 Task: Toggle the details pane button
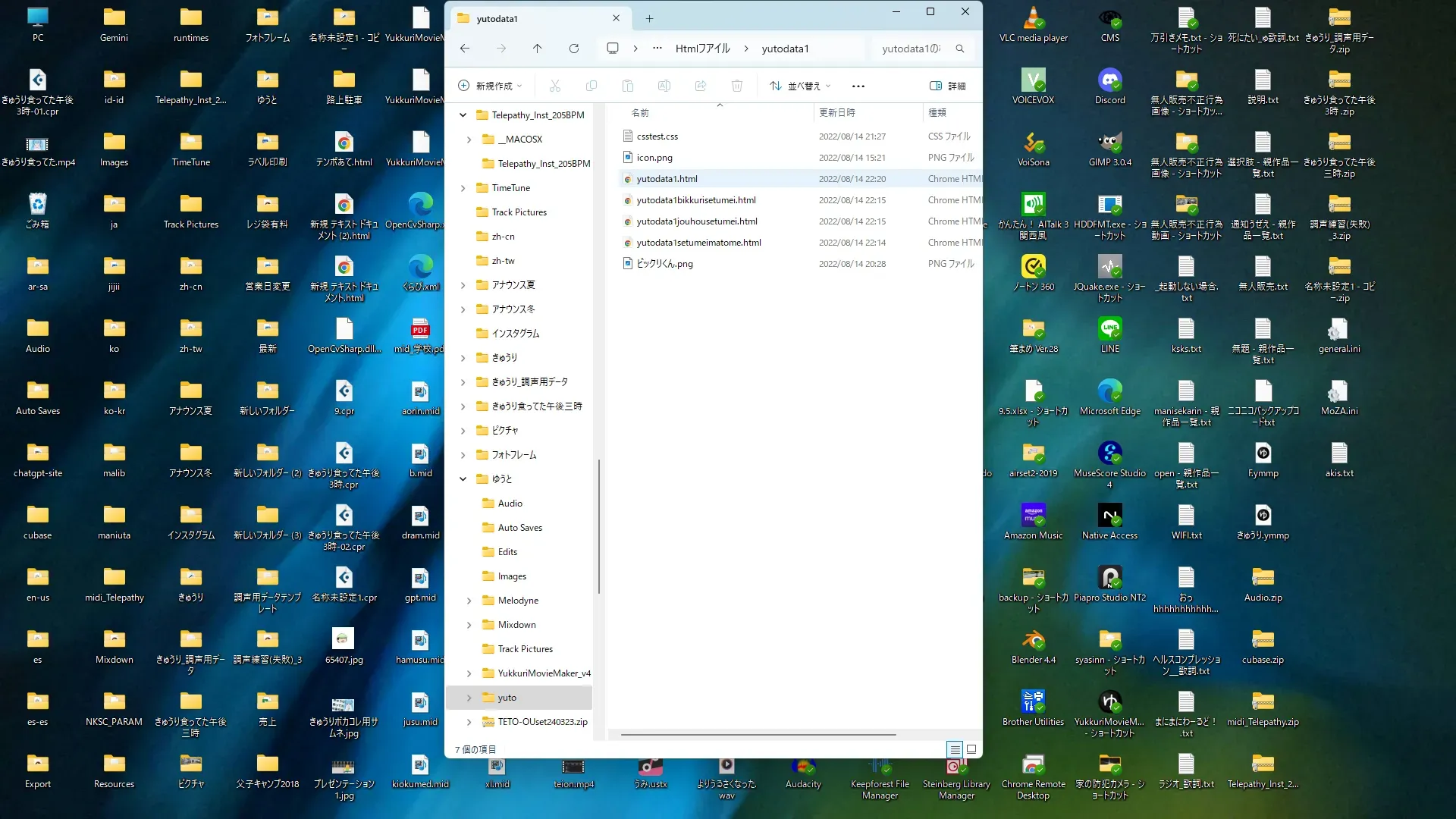coord(948,86)
